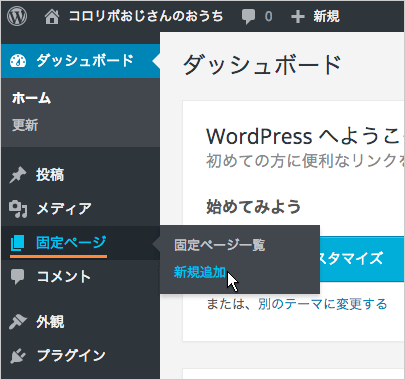Open site home icon in admin bar
This screenshot has width=405, height=380.
[52, 16]
